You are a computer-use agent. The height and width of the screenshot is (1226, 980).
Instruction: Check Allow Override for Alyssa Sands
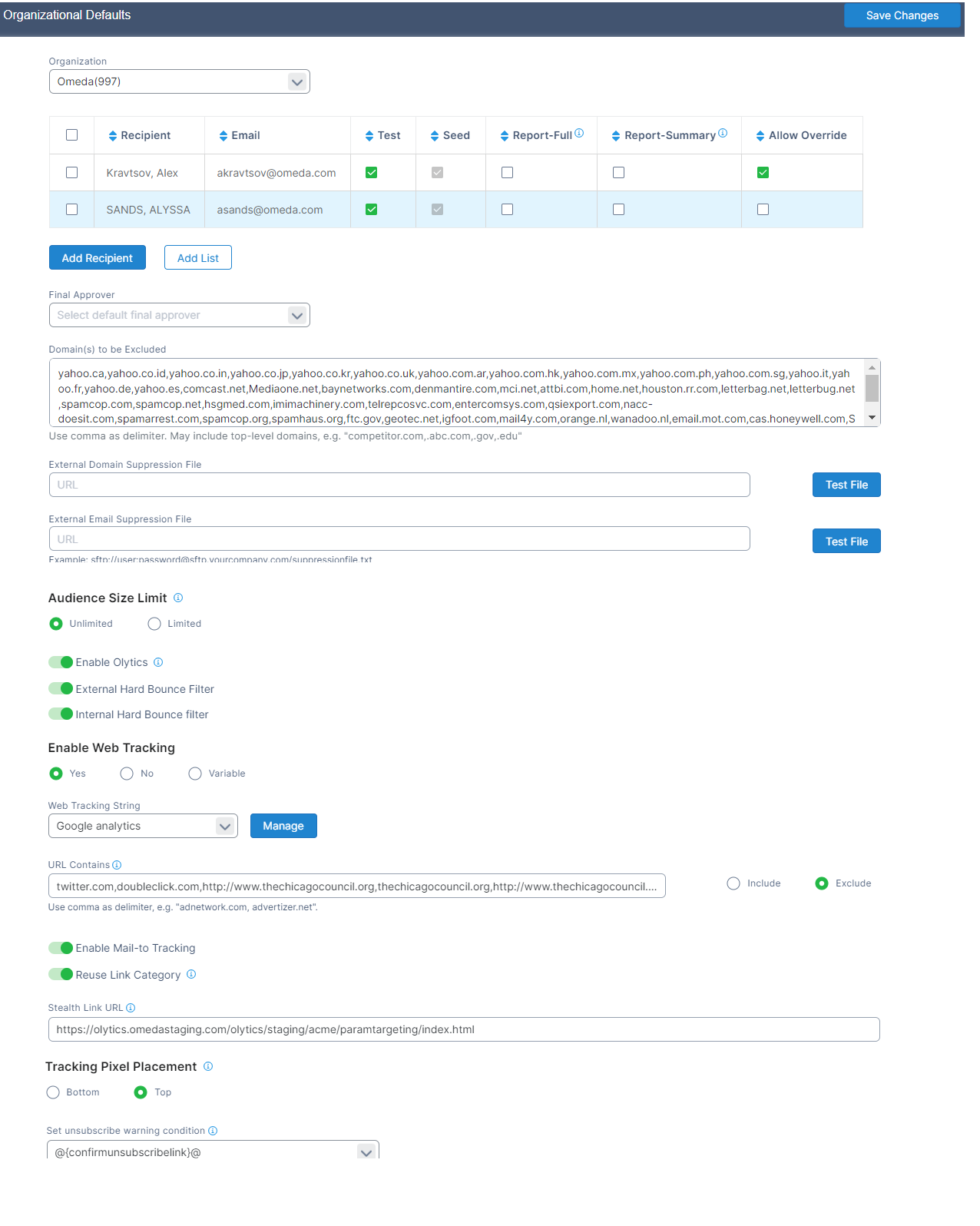tap(763, 210)
